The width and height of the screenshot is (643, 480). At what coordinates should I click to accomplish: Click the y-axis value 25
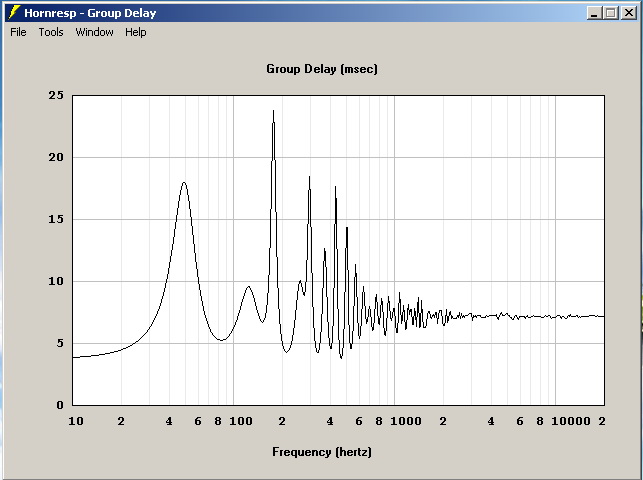point(56,95)
